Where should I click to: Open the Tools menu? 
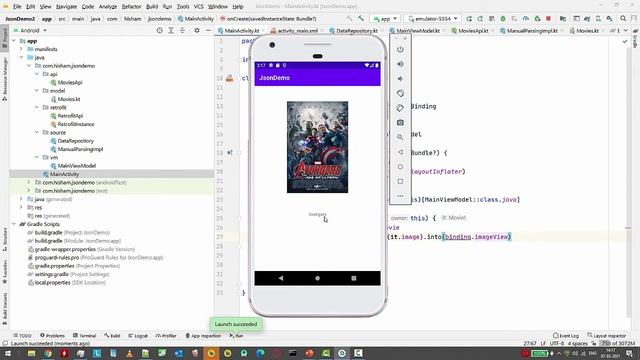point(183,7)
